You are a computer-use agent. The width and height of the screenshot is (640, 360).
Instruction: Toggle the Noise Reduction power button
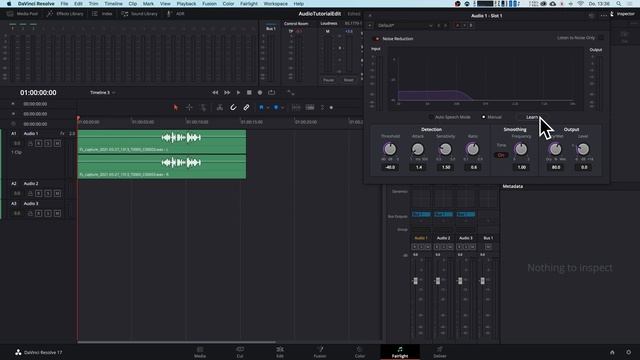pos(376,39)
